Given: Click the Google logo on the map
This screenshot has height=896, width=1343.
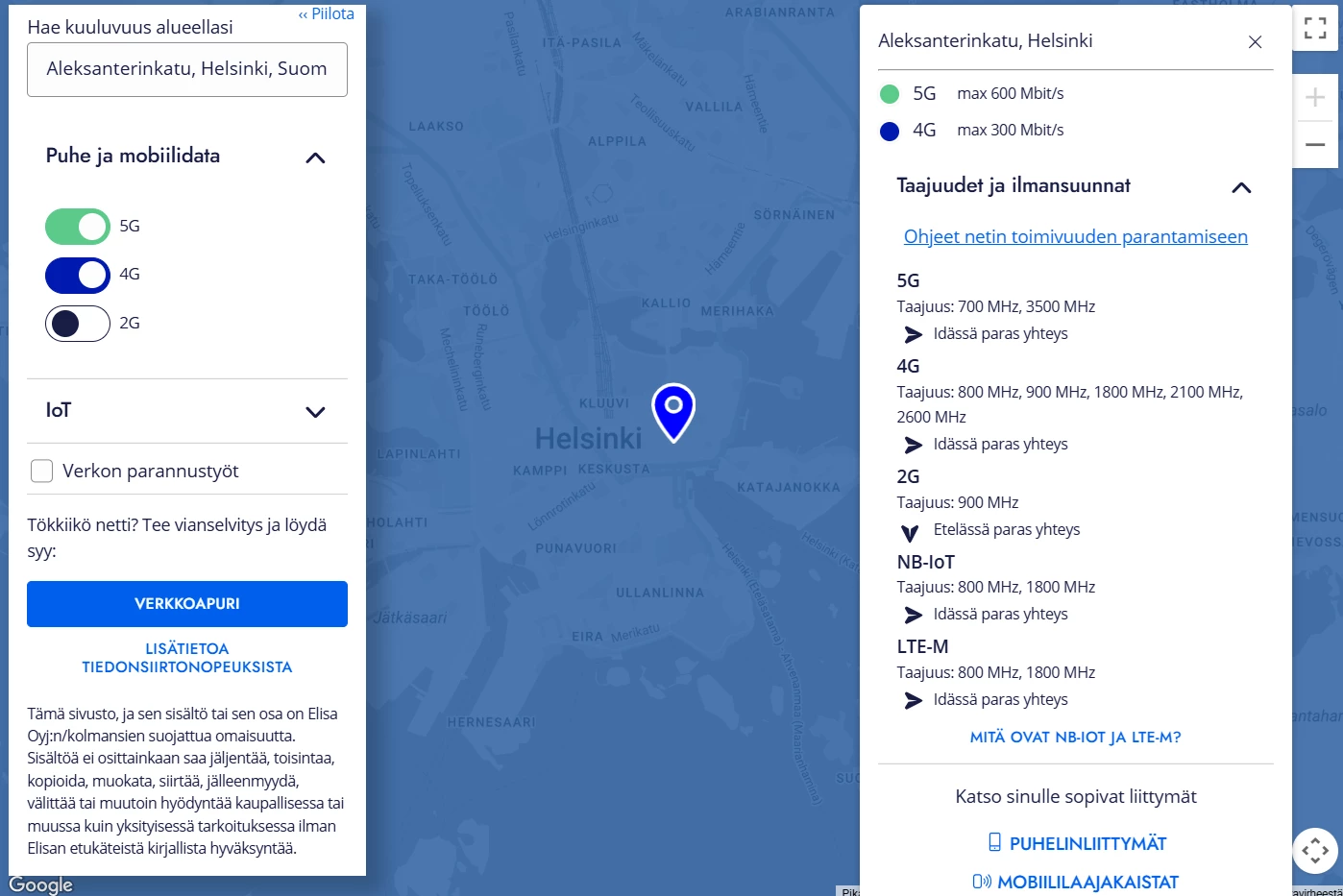Looking at the screenshot, I should tap(40, 884).
